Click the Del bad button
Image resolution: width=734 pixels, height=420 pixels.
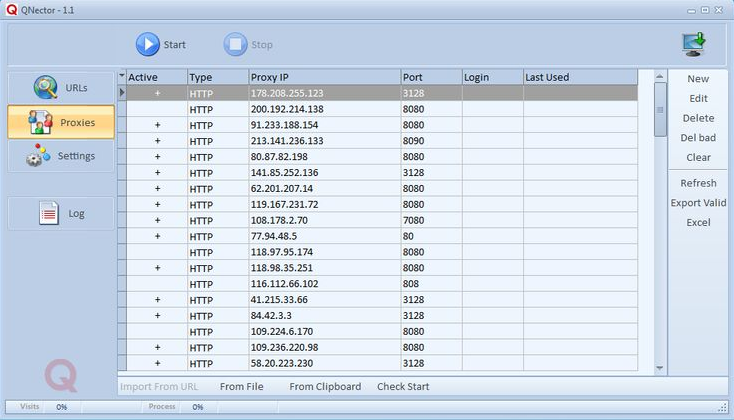pos(698,138)
